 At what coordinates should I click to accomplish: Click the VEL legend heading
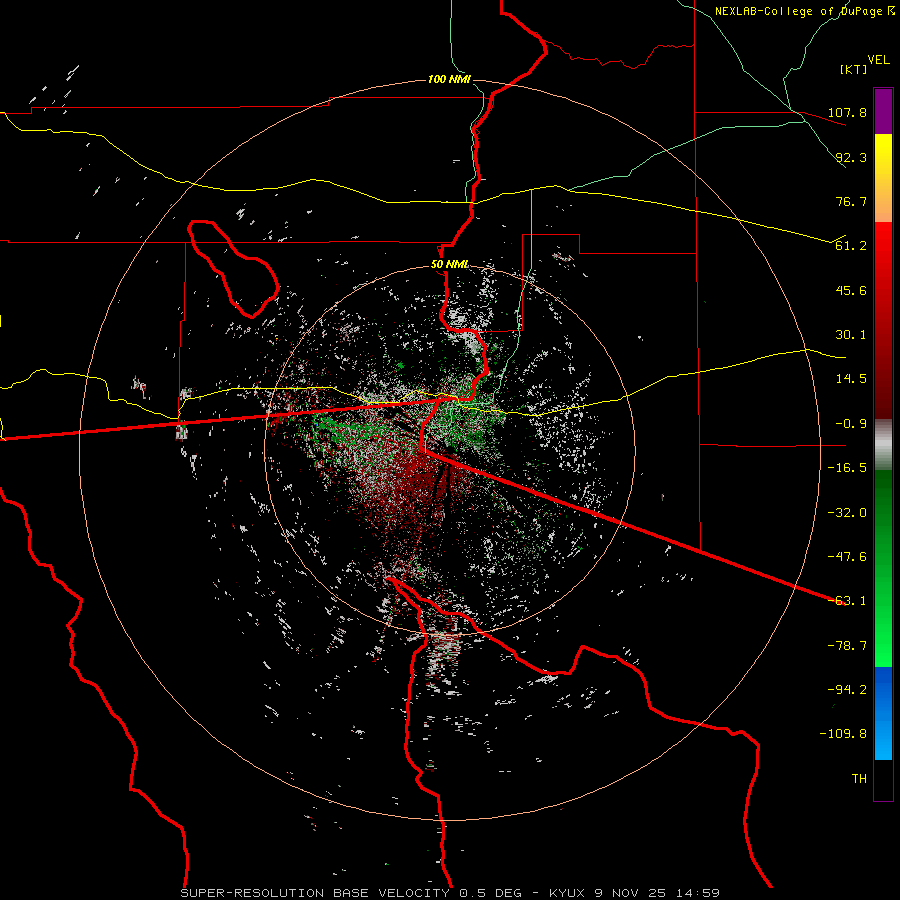click(878, 60)
